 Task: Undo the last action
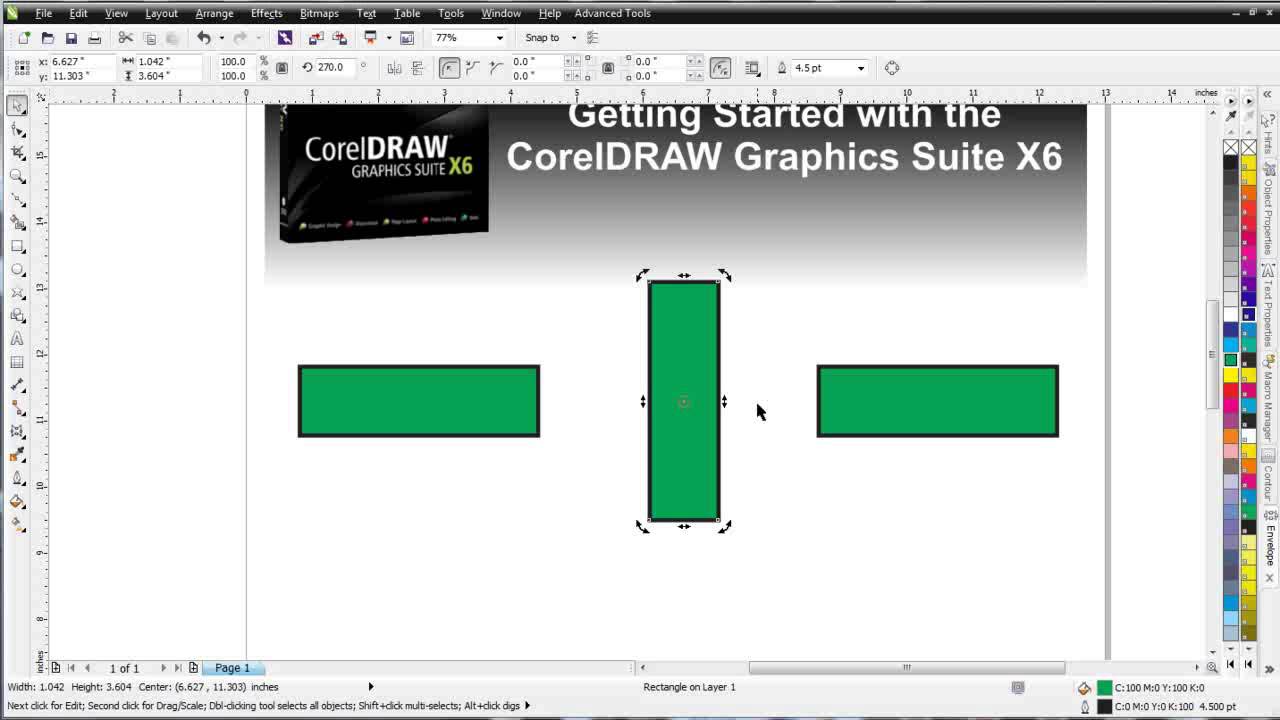click(x=203, y=38)
